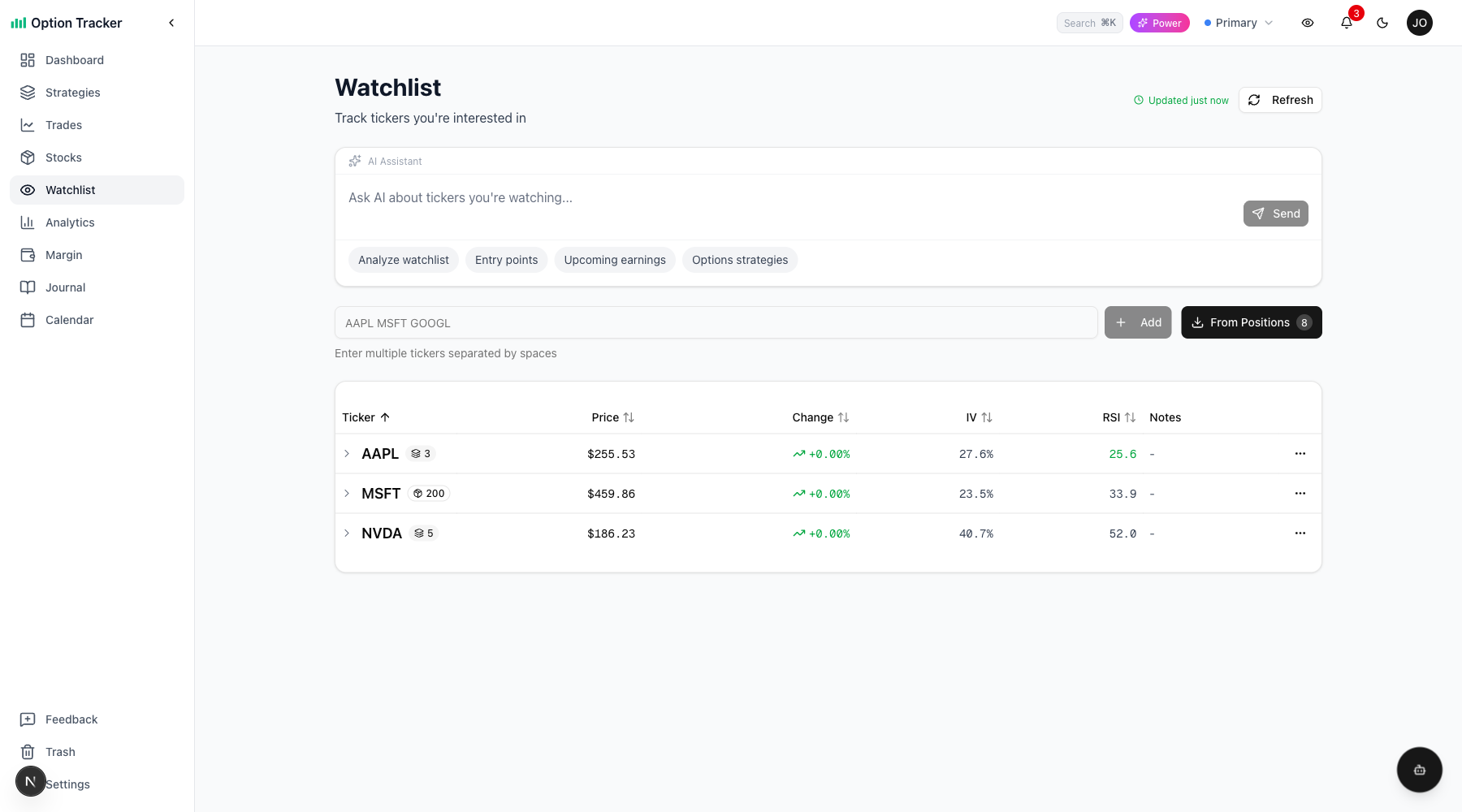Screen dimensions: 1462x812
Task: Expand the AAPL row
Action: (347, 454)
